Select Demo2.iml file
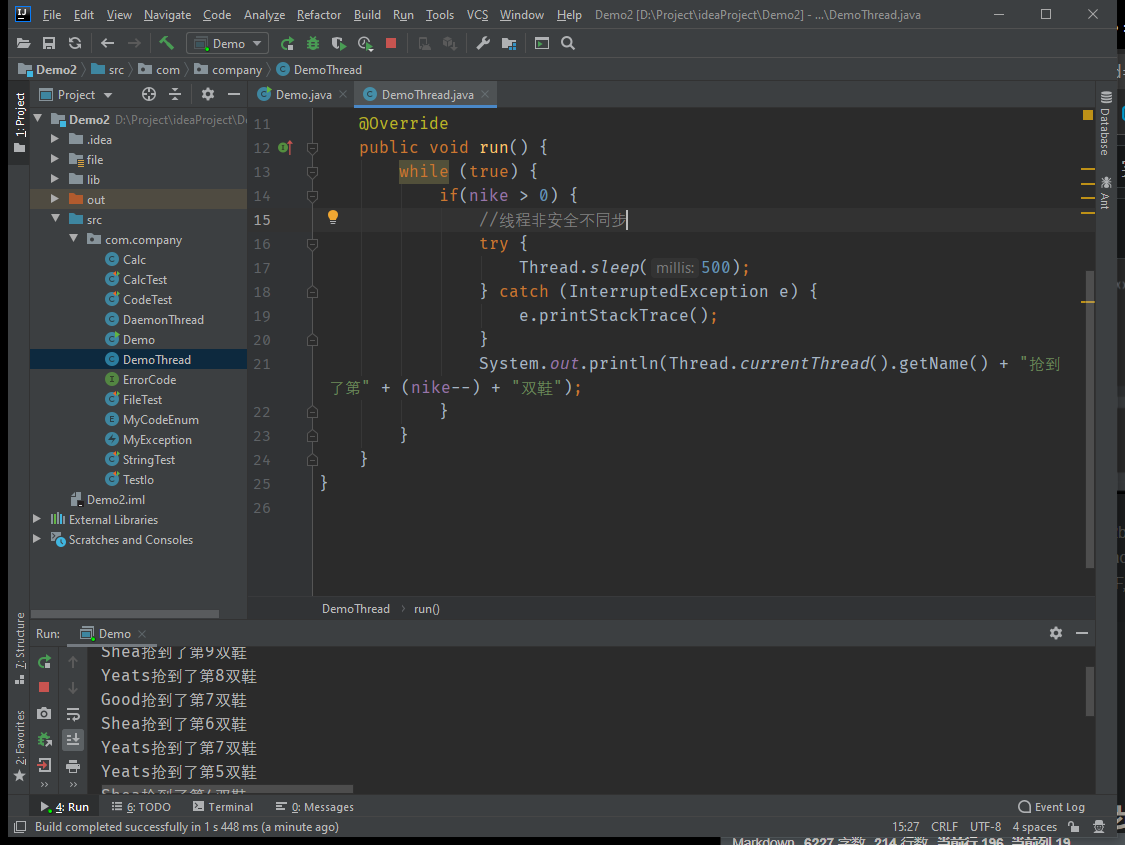The width and height of the screenshot is (1125, 845). pos(115,500)
